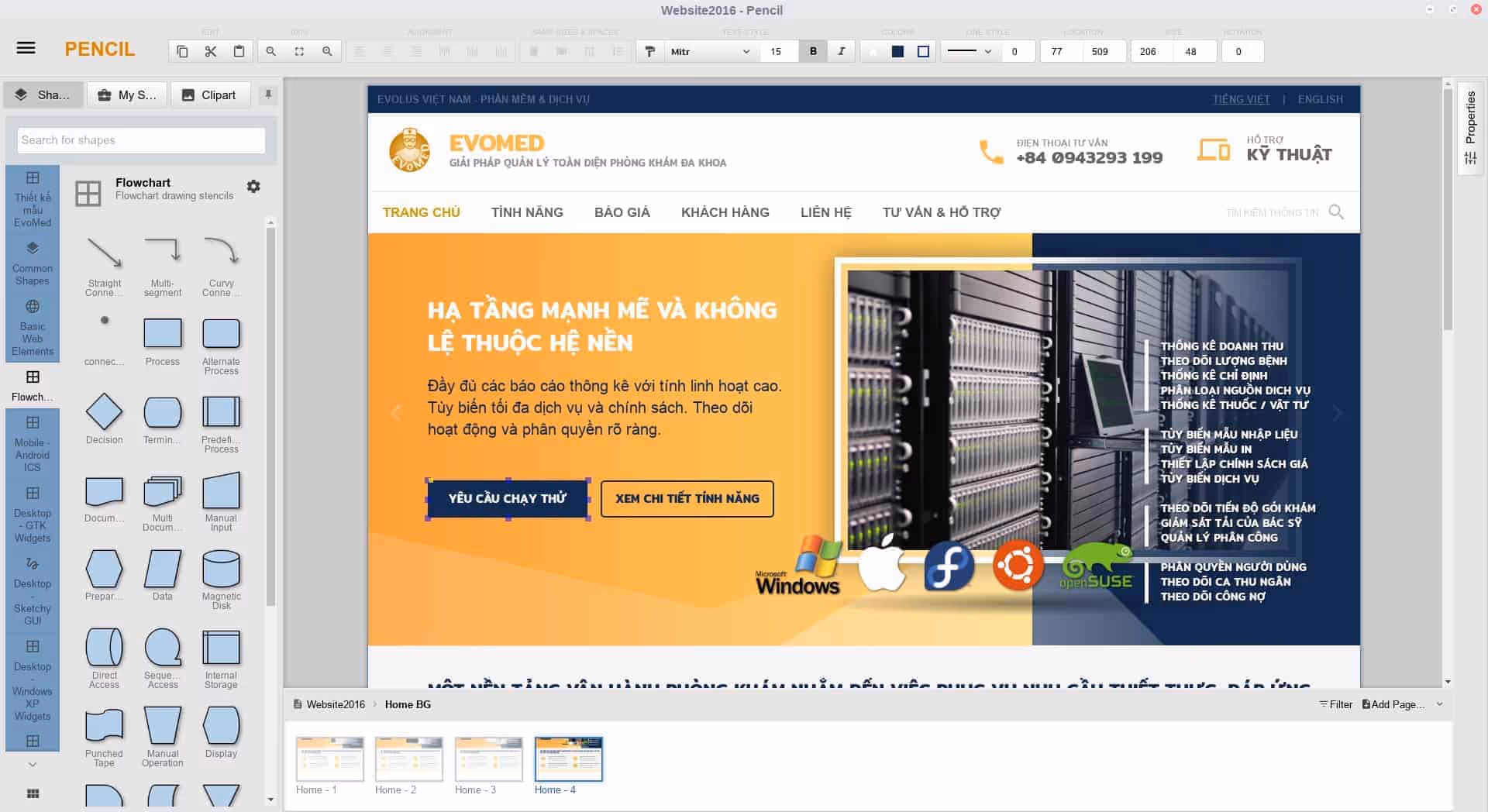Click the fit-to-screen zoom icon
This screenshot has height=812, width=1488.
(299, 51)
